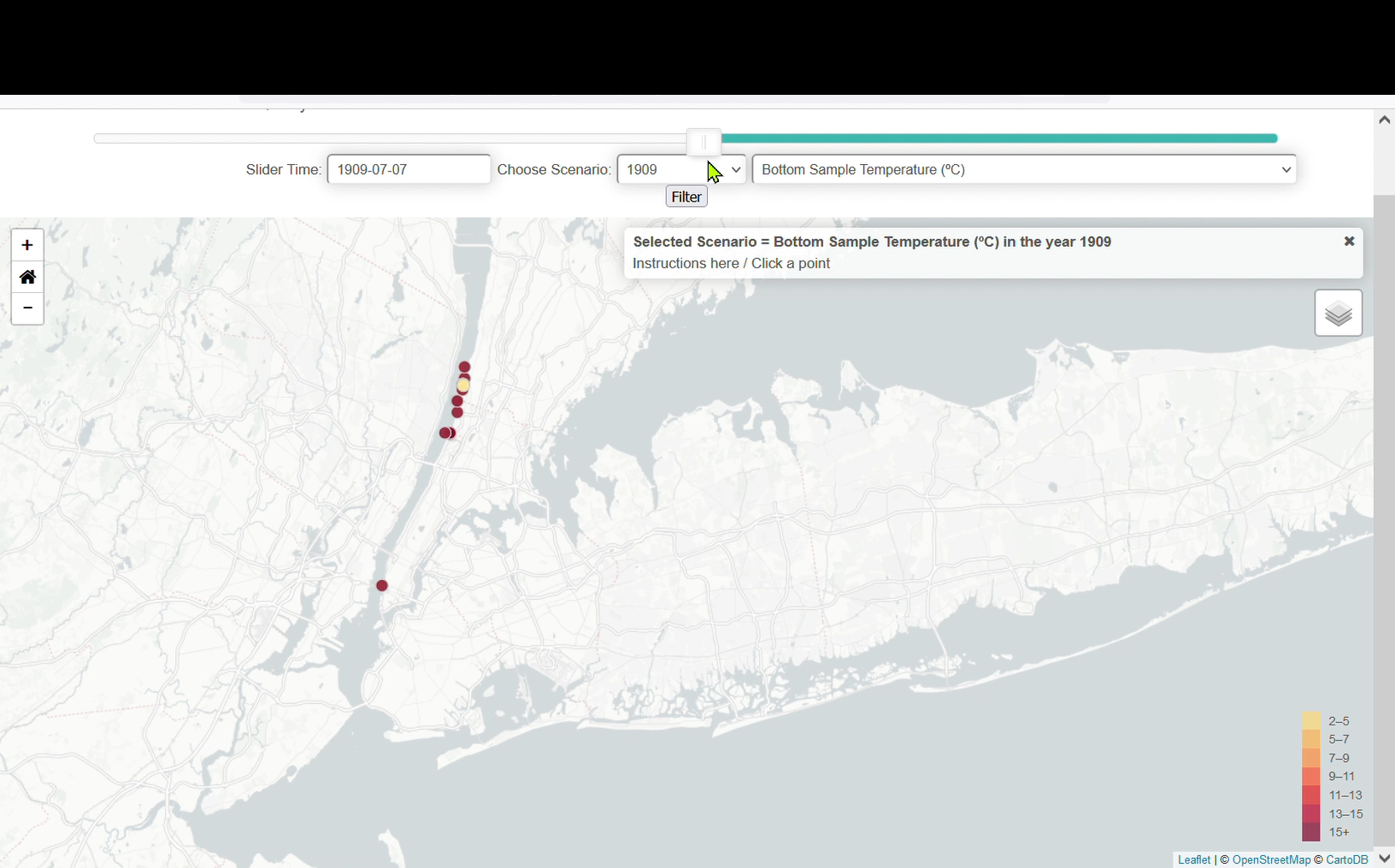Reset map to home view
This screenshot has width=1395, height=868.
click(27, 277)
